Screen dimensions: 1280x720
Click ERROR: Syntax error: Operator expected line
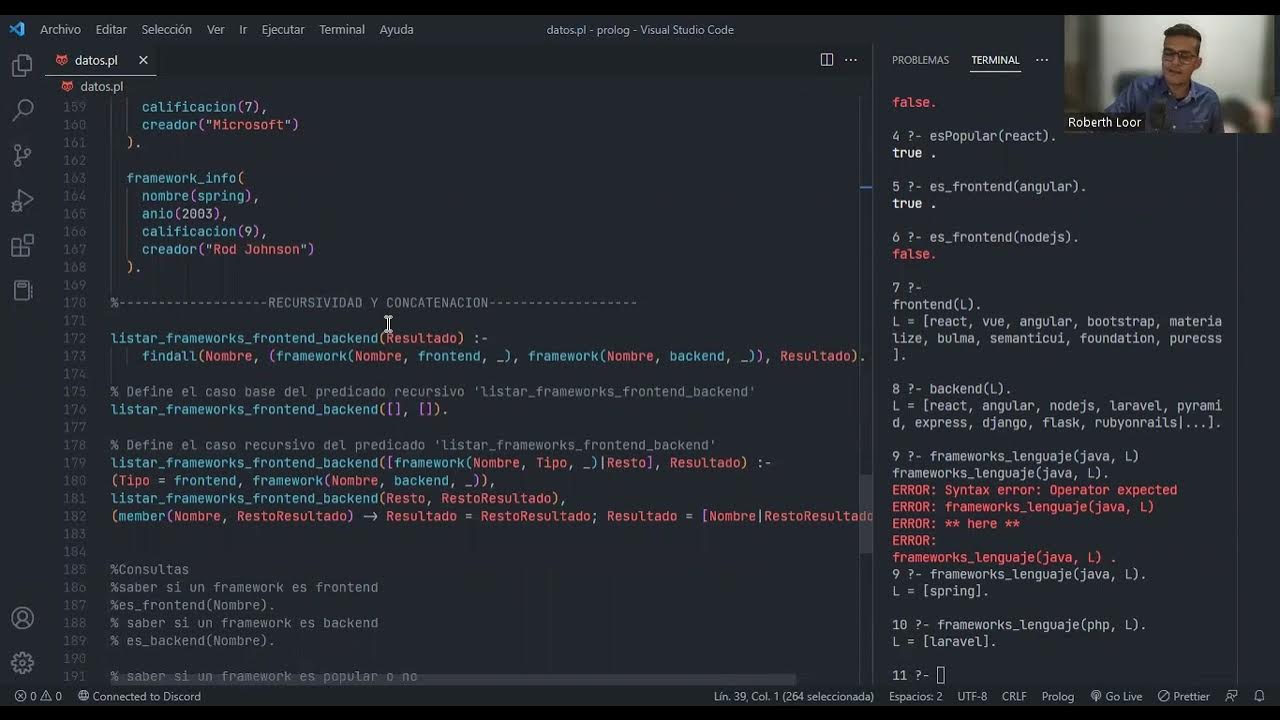tap(1034, 490)
